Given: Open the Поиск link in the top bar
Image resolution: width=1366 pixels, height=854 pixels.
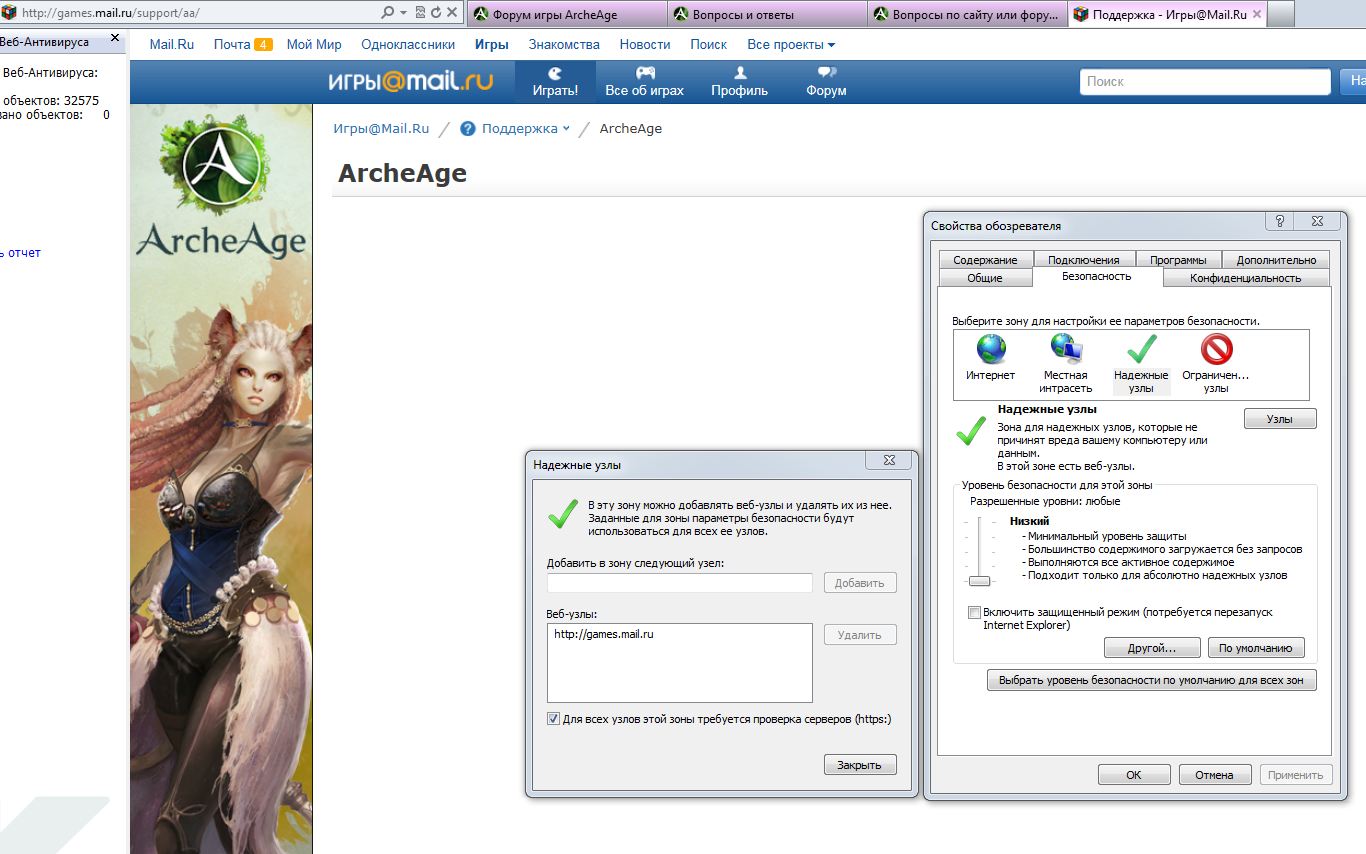Looking at the screenshot, I should 709,45.
